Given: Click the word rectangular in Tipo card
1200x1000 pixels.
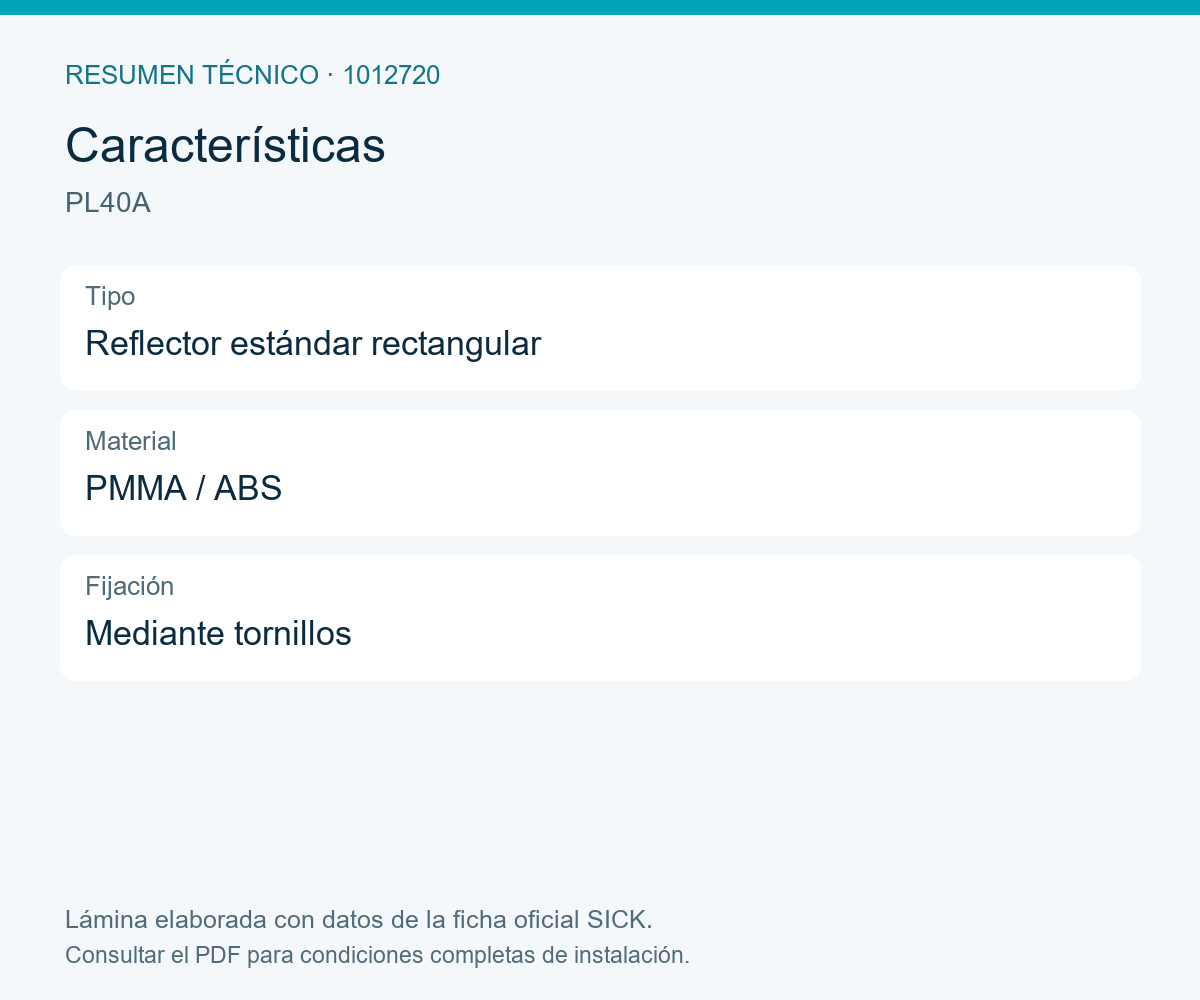Looking at the screenshot, I should (x=456, y=343).
